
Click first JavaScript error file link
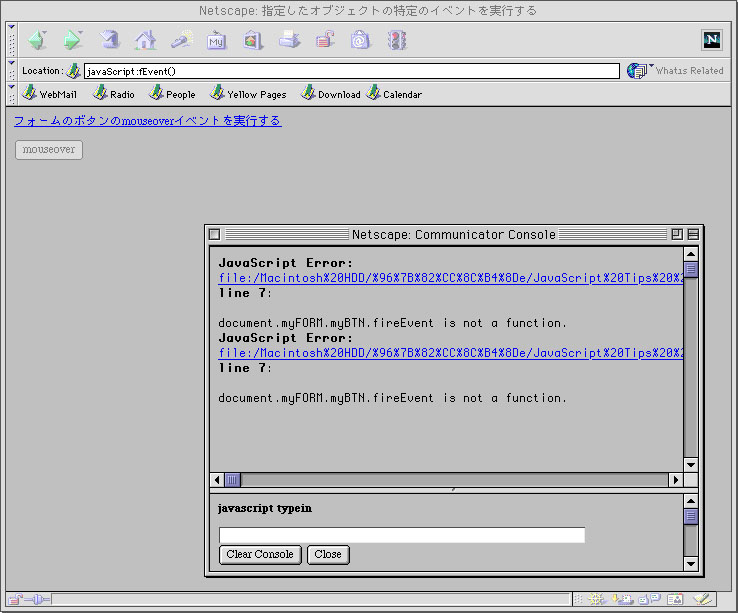pos(450,278)
